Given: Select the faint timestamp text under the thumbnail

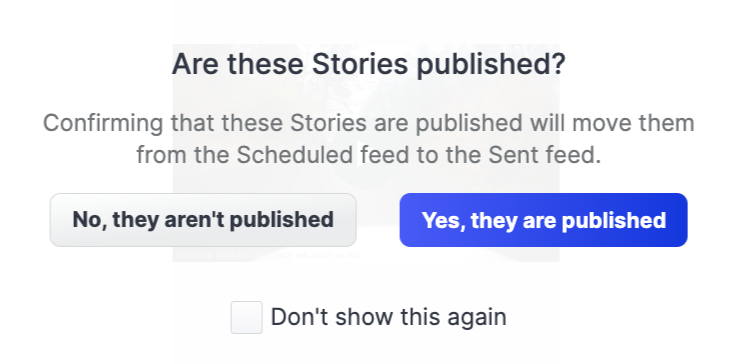Looking at the screenshot, I should [x=268, y=255].
